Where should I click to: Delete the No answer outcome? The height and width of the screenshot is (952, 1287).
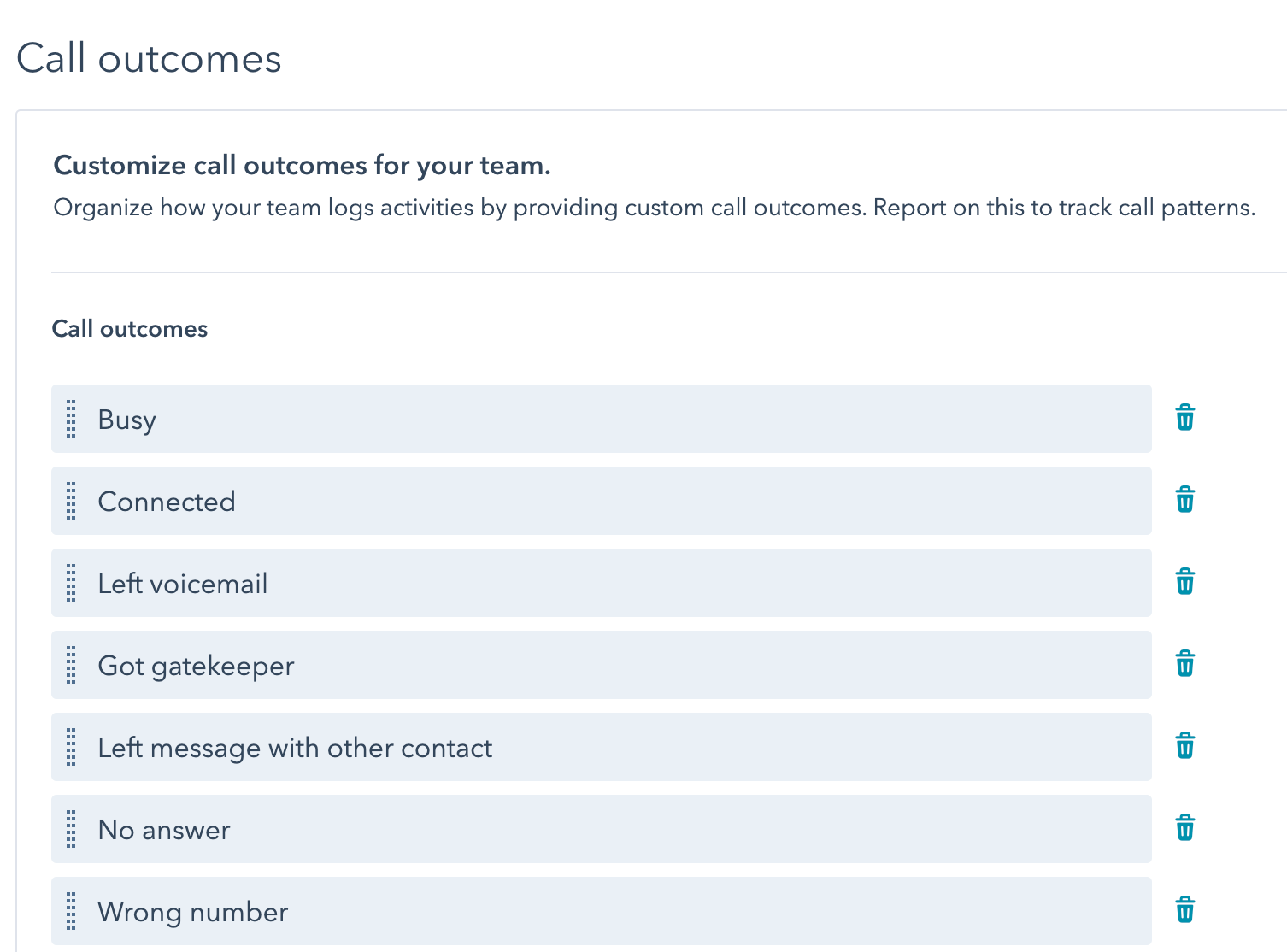(x=1184, y=828)
